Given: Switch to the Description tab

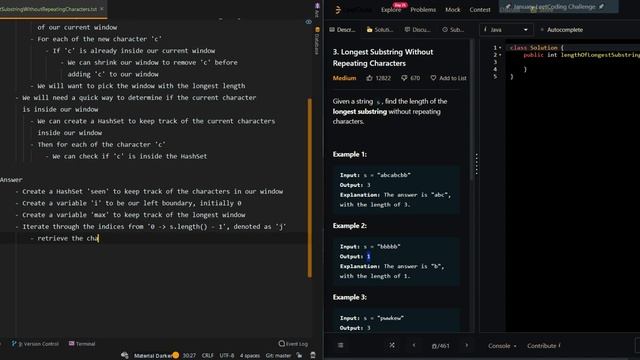Looking at the screenshot, I should (x=342, y=30).
